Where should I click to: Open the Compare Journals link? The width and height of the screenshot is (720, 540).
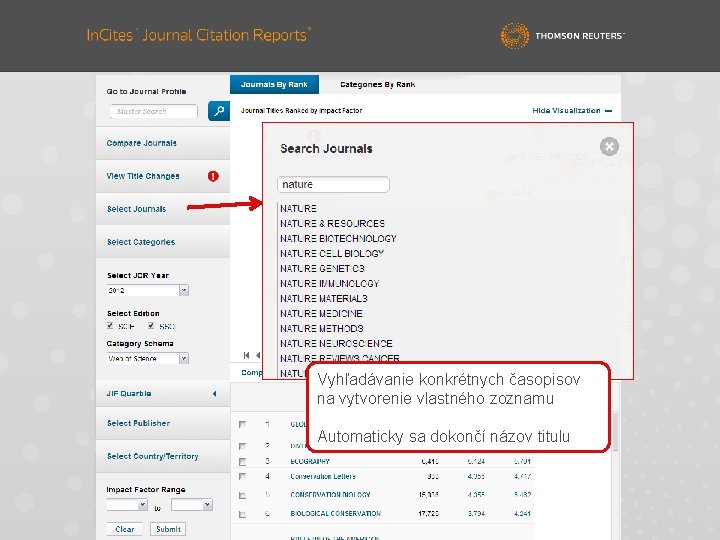(x=141, y=143)
